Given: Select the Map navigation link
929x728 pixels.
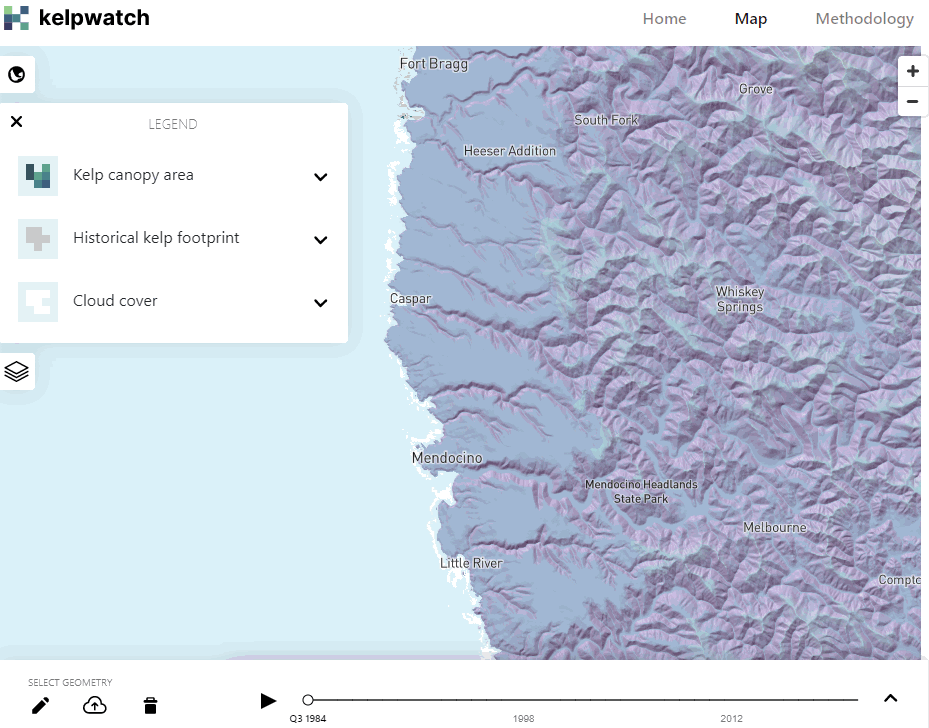Looking at the screenshot, I should (x=751, y=18).
